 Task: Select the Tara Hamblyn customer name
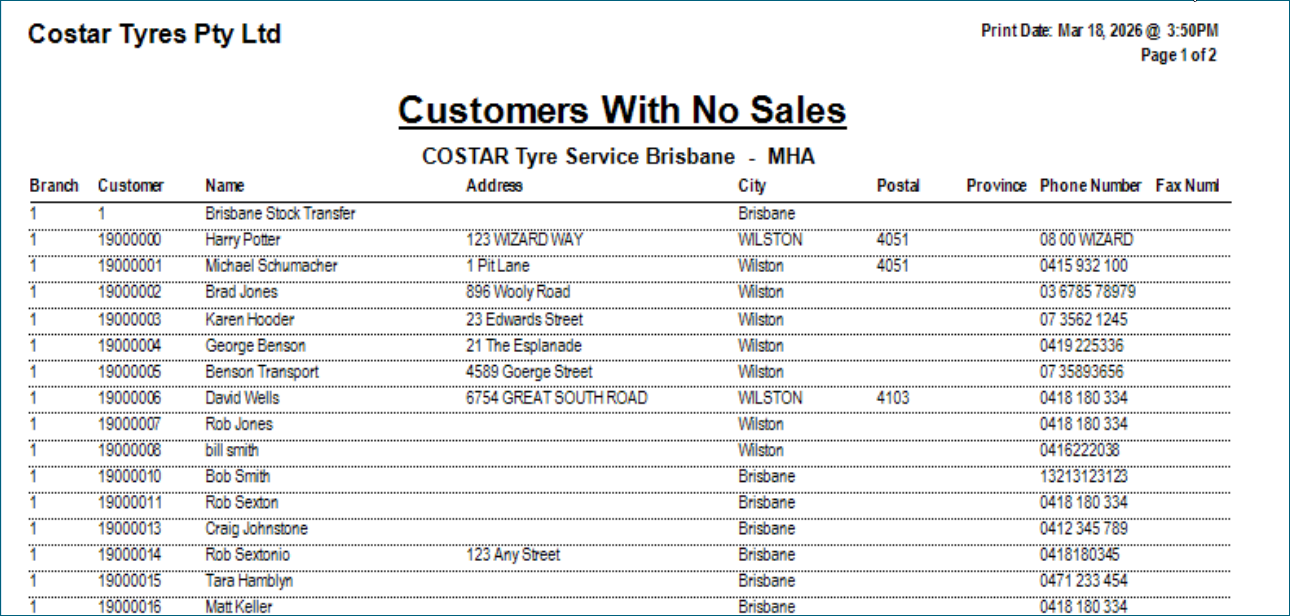pos(249,581)
